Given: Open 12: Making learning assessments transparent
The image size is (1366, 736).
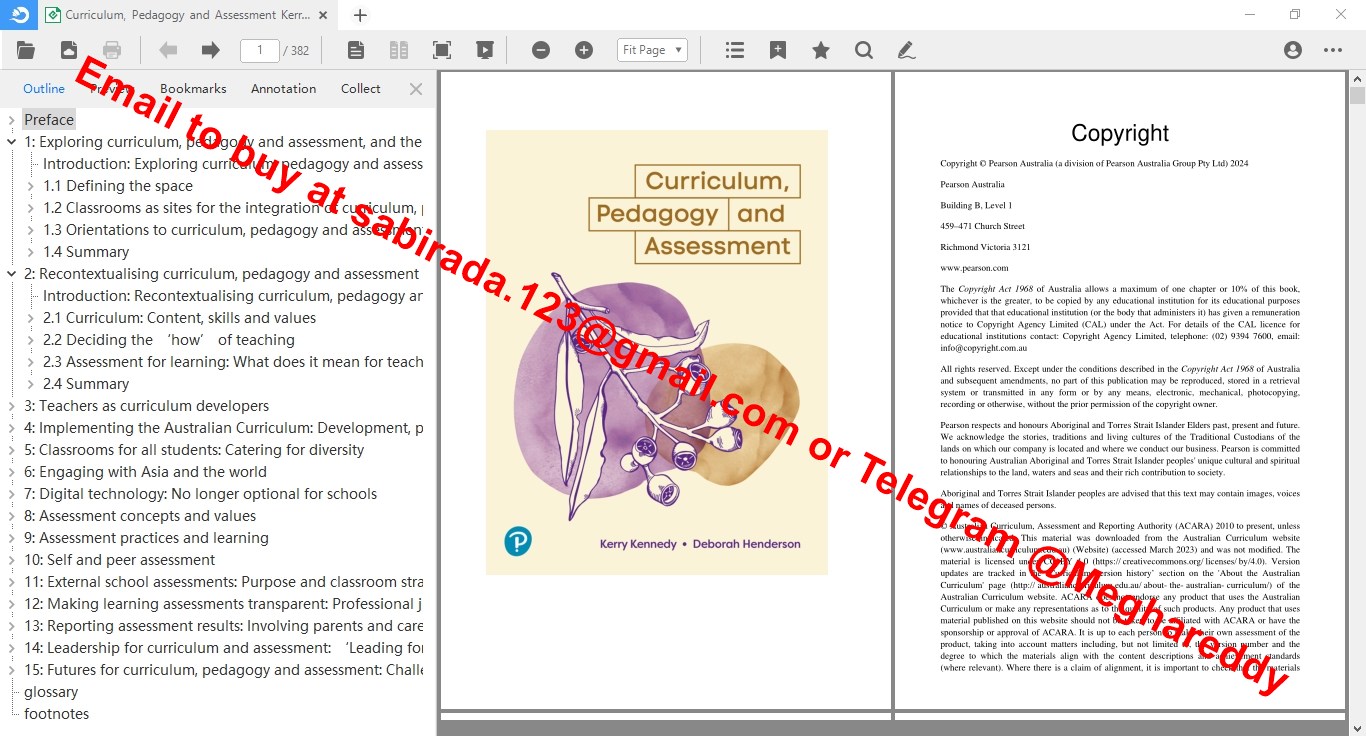Looking at the screenshot, I should coord(223,604).
